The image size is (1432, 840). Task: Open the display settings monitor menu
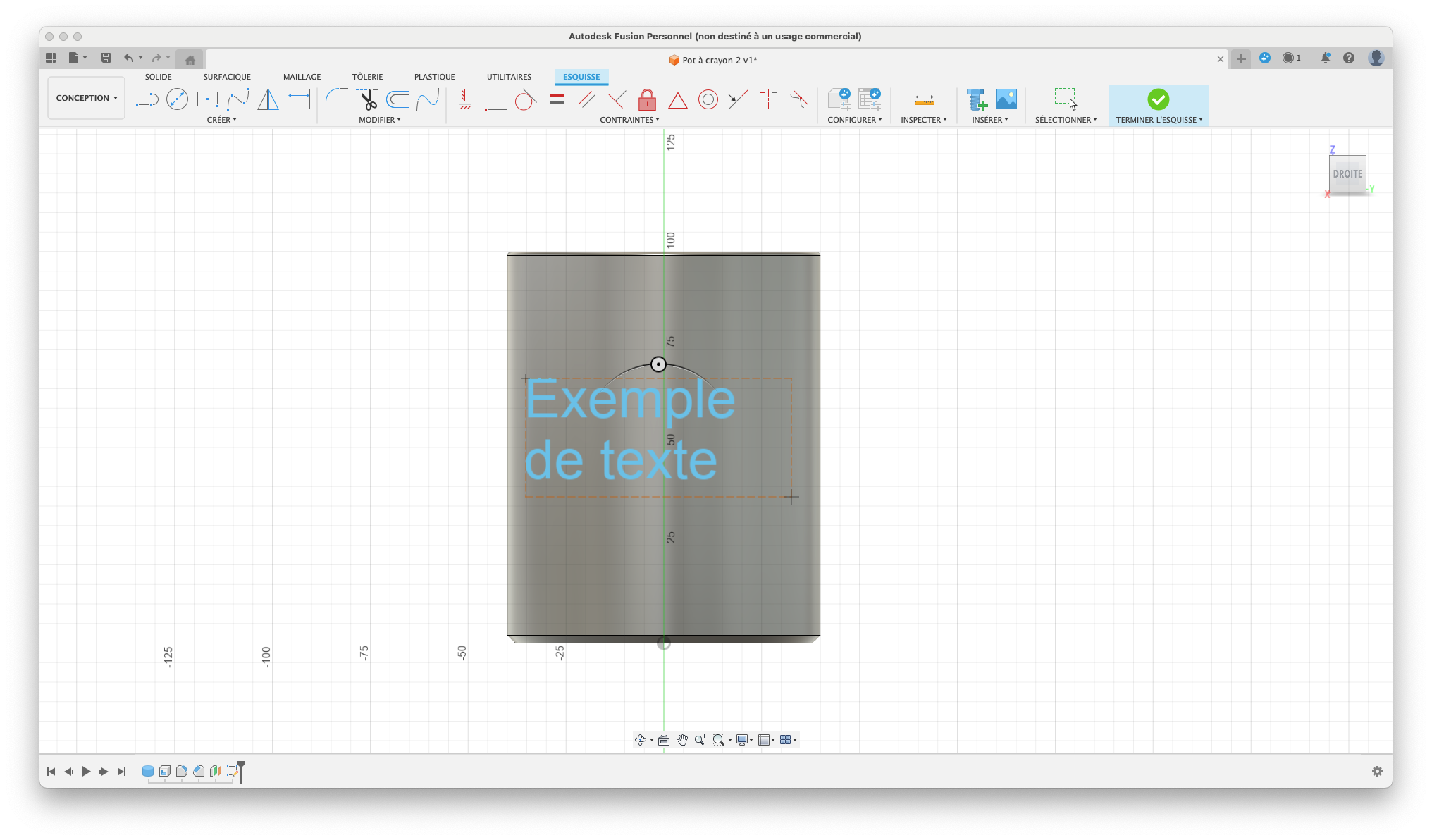pos(744,740)
